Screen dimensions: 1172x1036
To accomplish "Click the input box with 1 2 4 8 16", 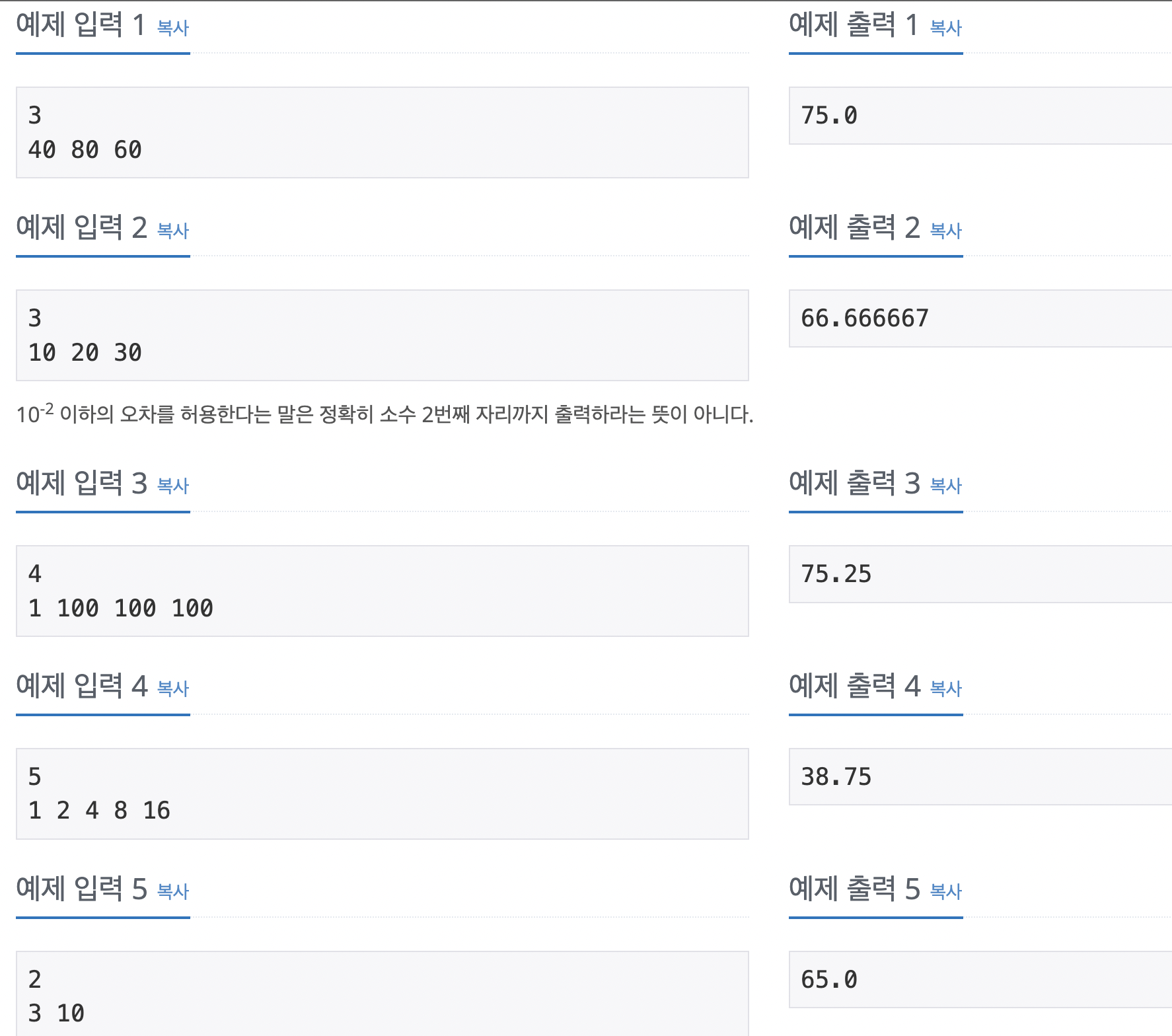I will click(x=383, y=794).
